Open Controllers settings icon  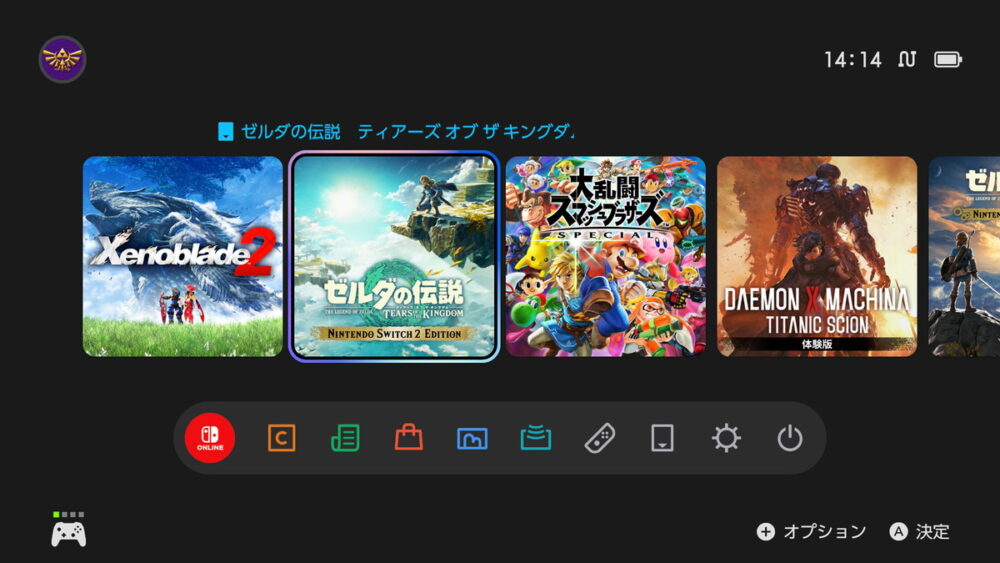(x=599, y=438)
